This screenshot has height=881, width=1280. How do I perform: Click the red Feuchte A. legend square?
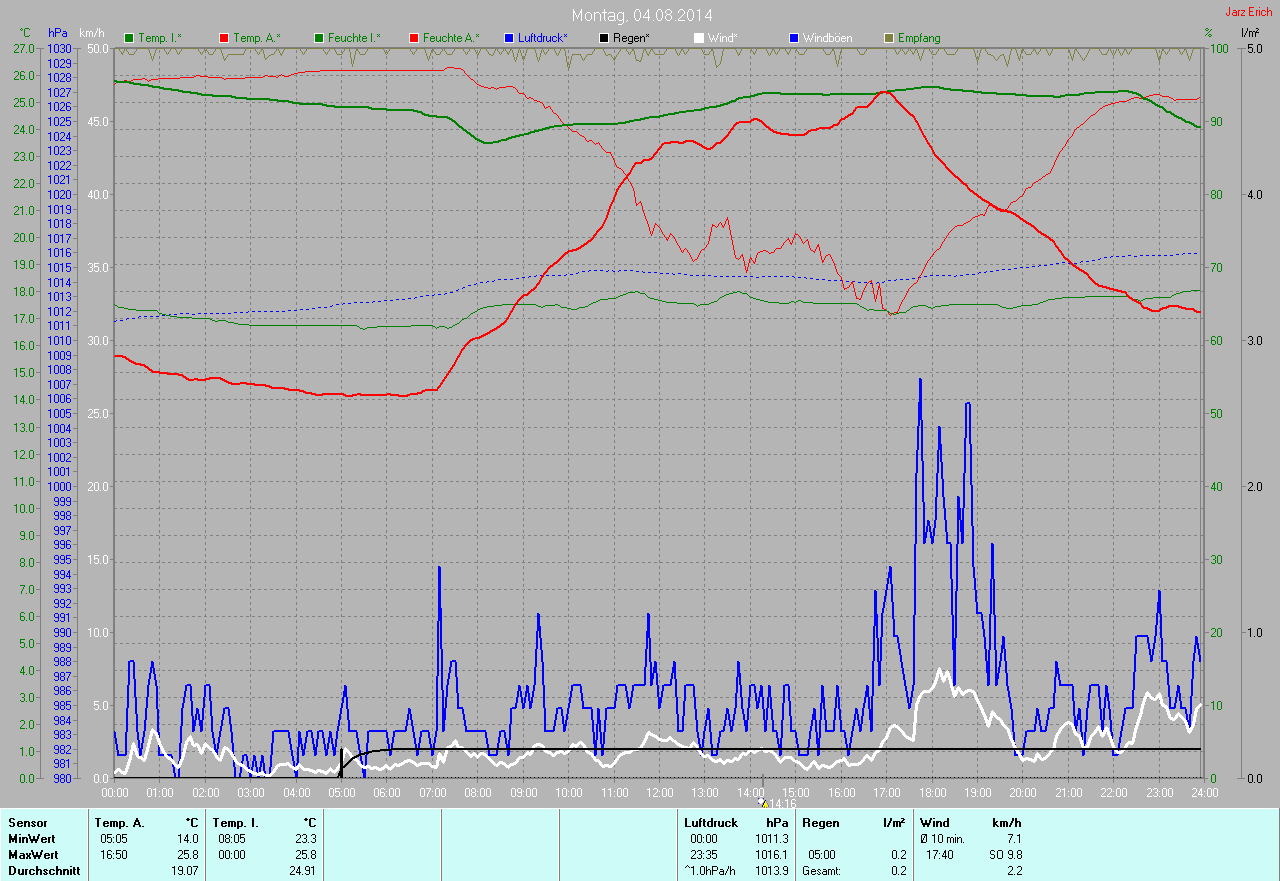(414, 38)
